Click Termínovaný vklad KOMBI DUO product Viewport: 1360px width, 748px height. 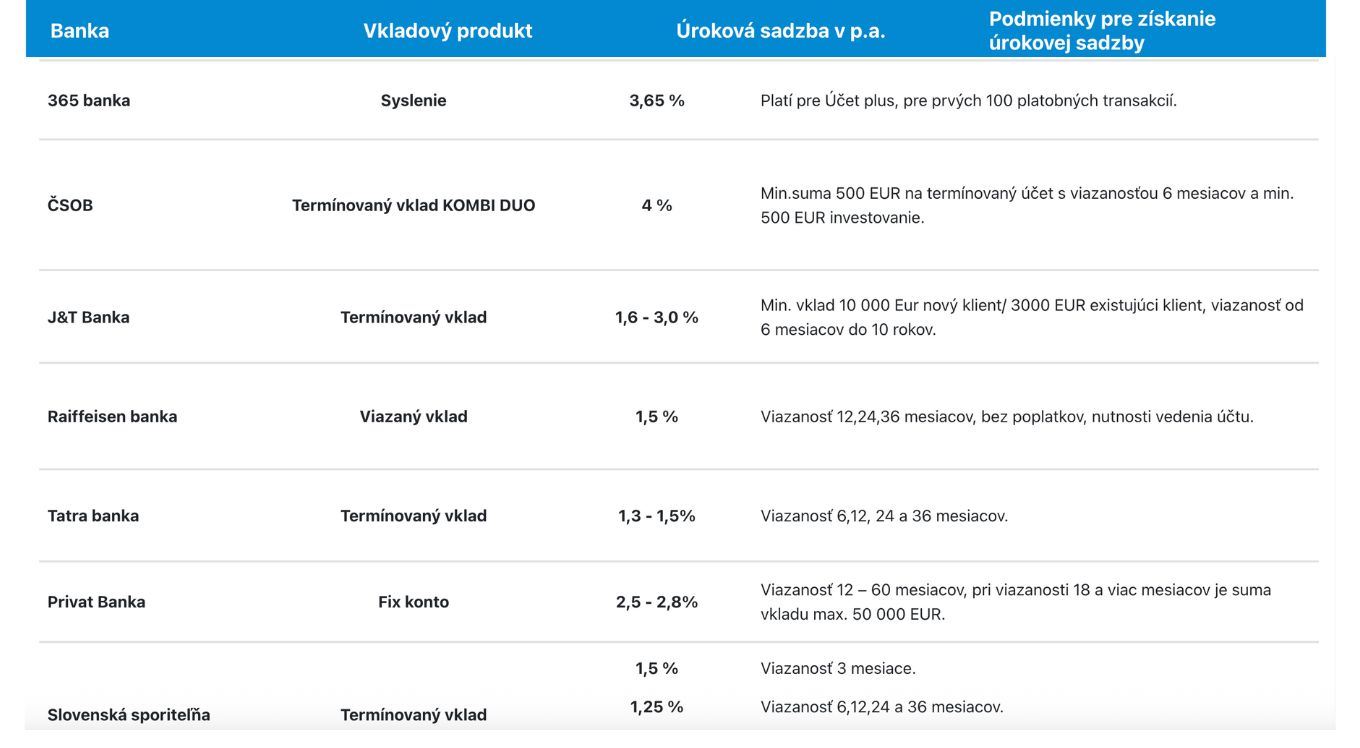(413, 205)
